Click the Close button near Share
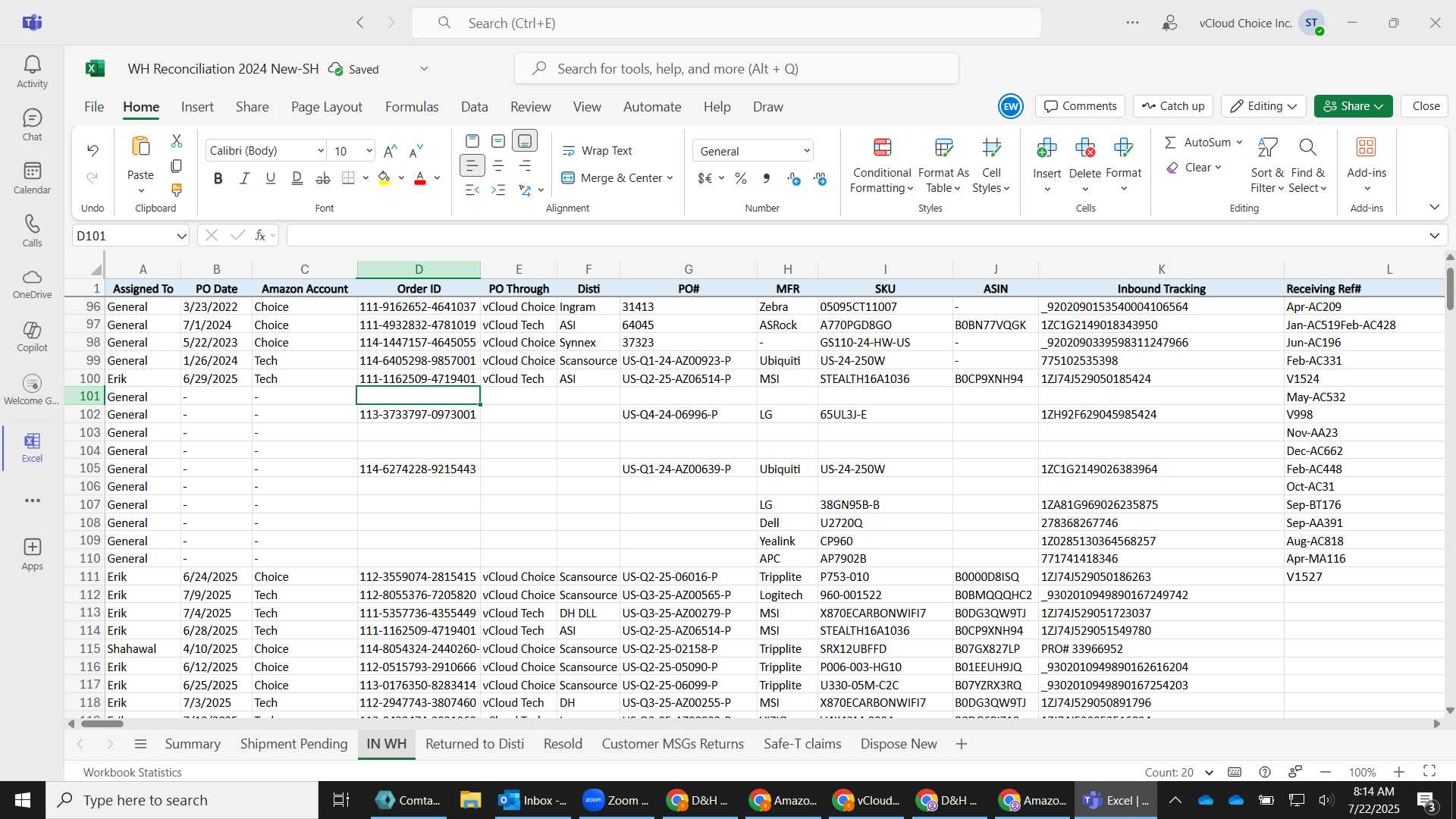 1426,106
